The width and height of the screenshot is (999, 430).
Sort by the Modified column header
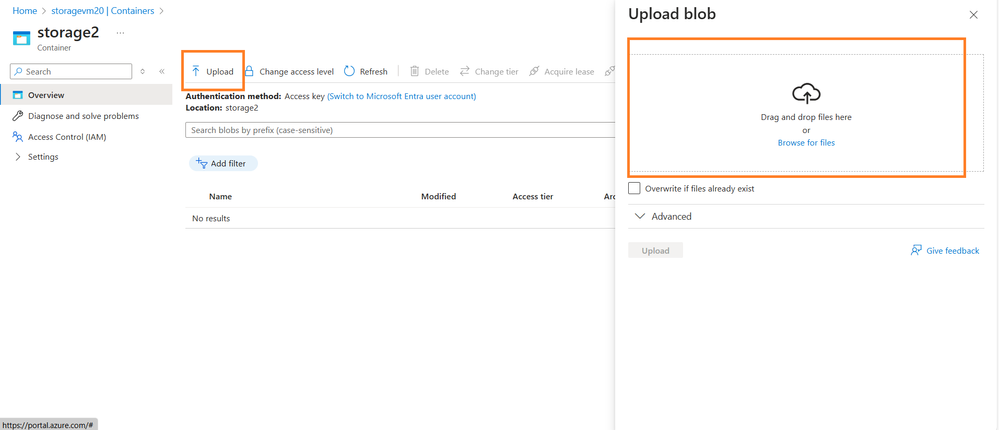tap(438, 197)
